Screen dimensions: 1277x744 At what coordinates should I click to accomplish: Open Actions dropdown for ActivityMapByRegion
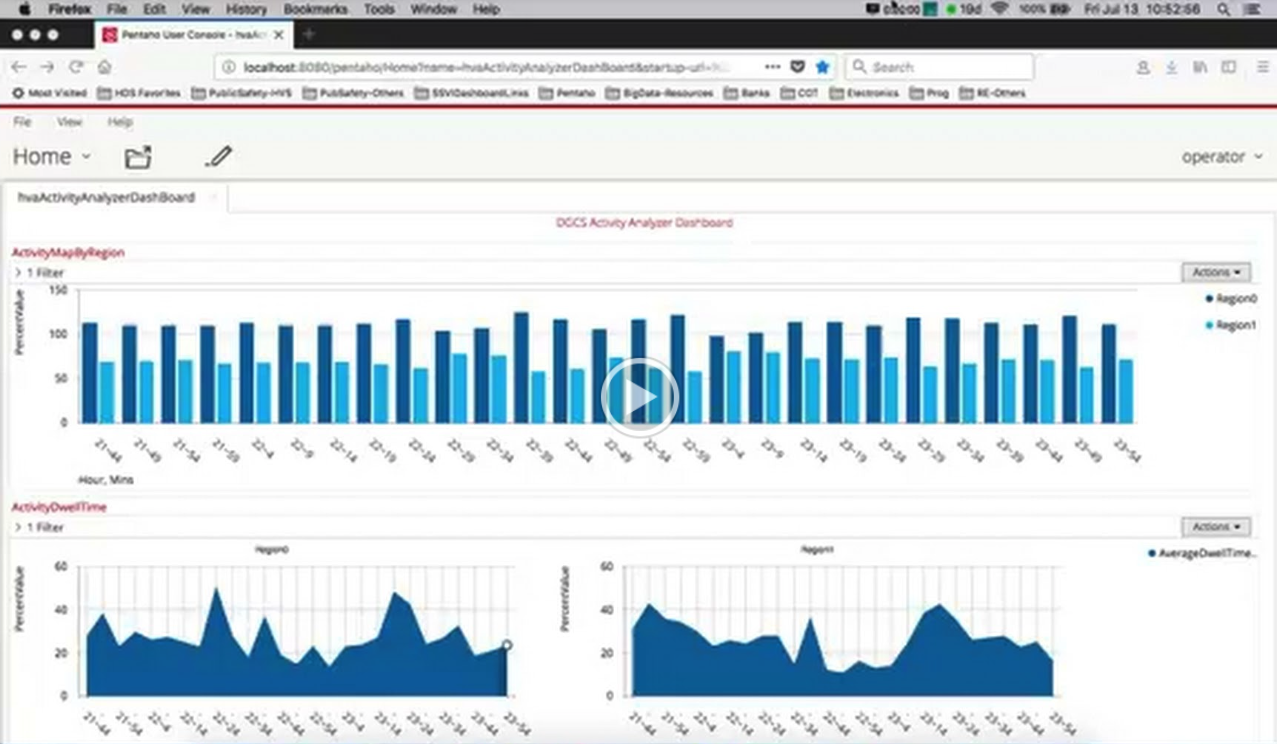click(x=1215, y=272)
